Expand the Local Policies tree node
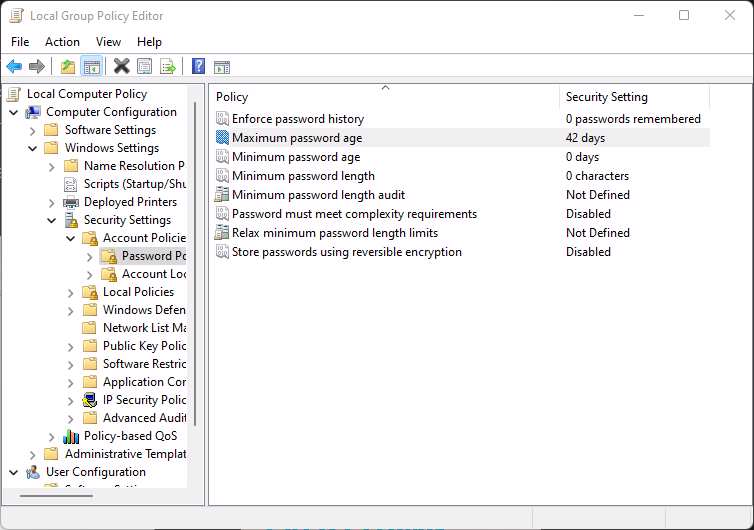The width and height of the screenshot is (754, 530). tap(70, 292)
